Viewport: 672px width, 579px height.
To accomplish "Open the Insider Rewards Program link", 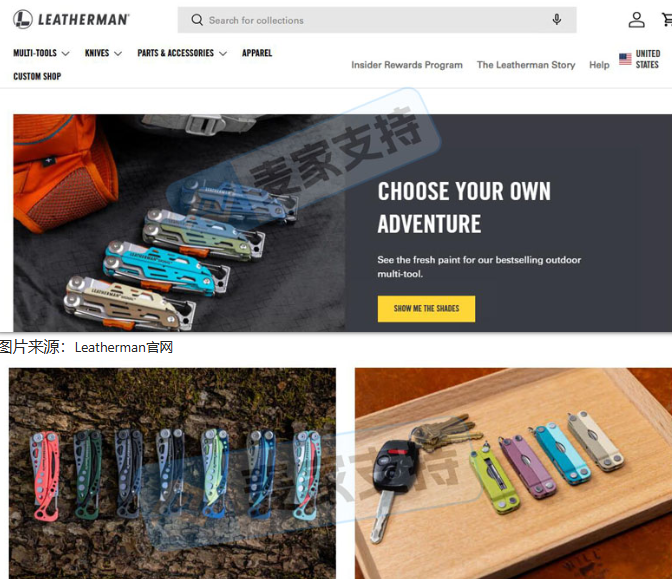I will pos(407,65).
